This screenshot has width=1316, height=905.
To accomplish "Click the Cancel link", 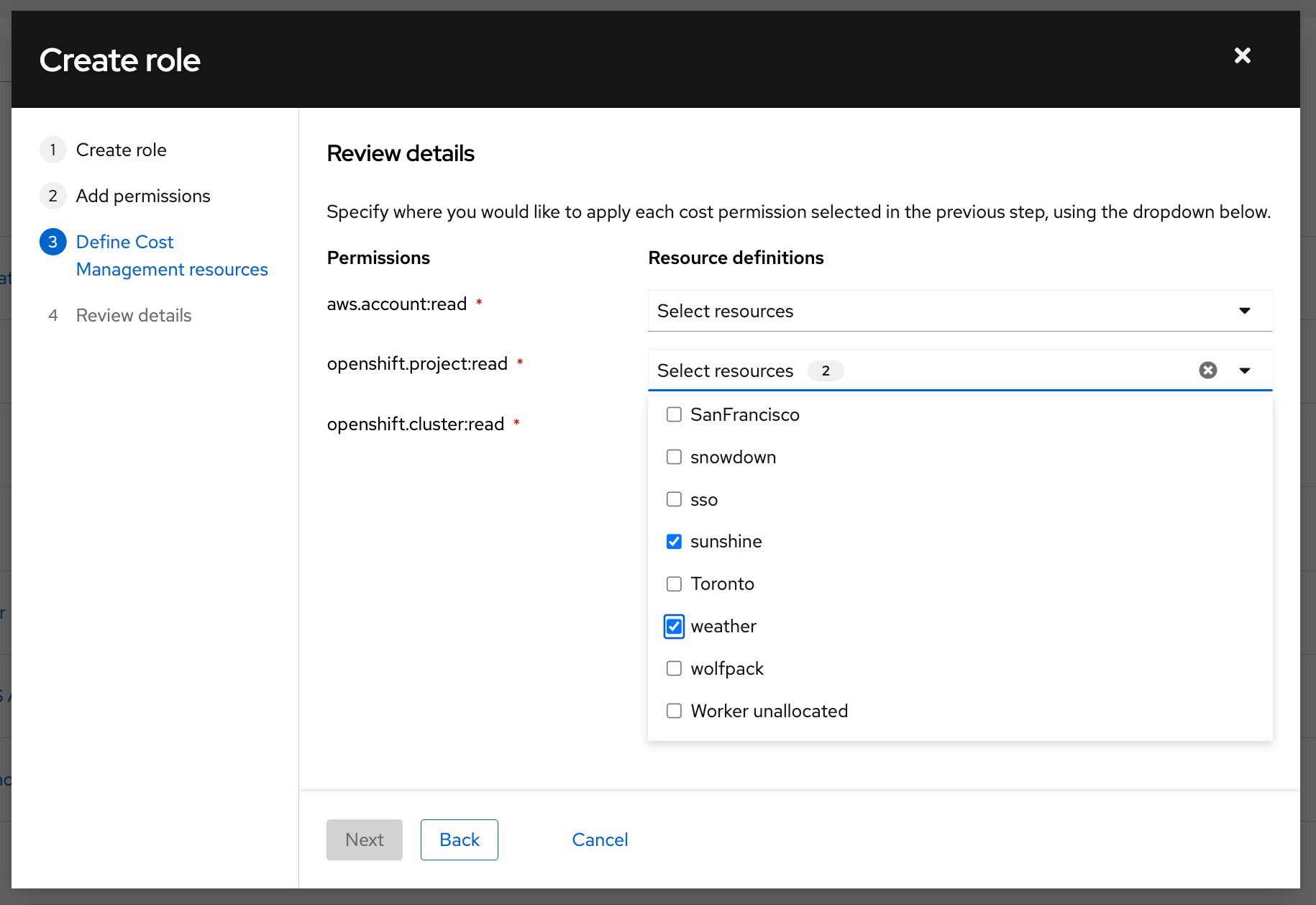I will (600, 840).
